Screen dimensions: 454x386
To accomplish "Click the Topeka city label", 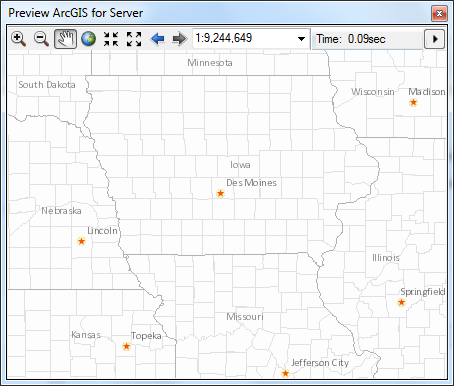I will pyautogui.click(x=146, y=336).
